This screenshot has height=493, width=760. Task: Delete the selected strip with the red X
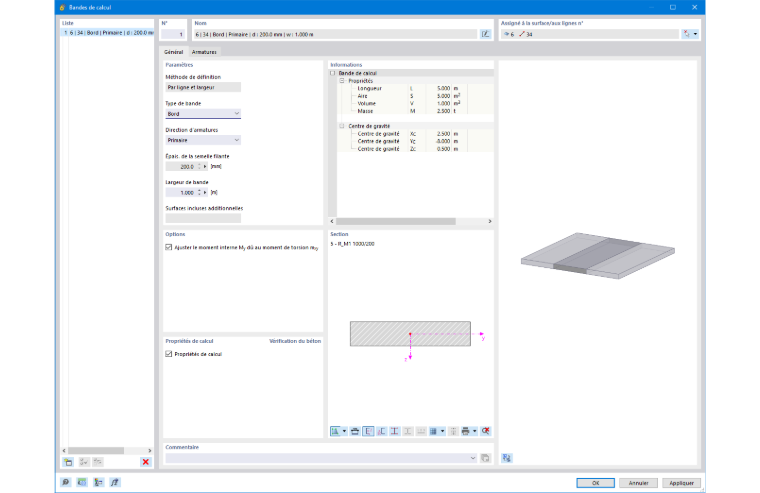[145, 462]
